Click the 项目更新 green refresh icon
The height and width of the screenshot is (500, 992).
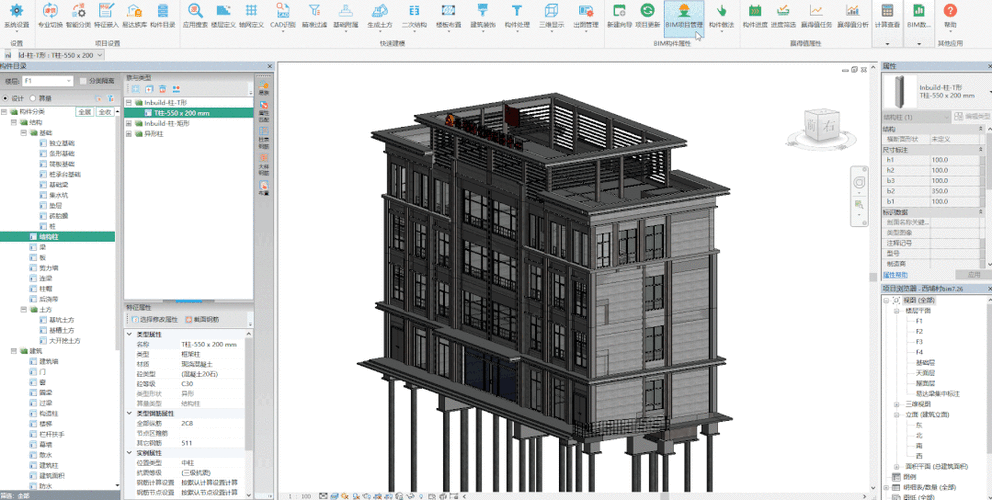tap(647, 11)
